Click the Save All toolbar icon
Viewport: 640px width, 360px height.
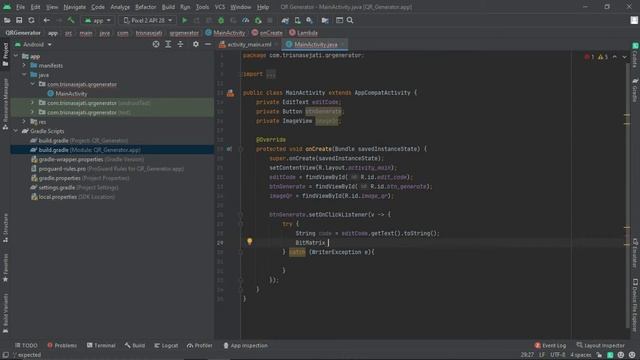[x=19, y=20]
